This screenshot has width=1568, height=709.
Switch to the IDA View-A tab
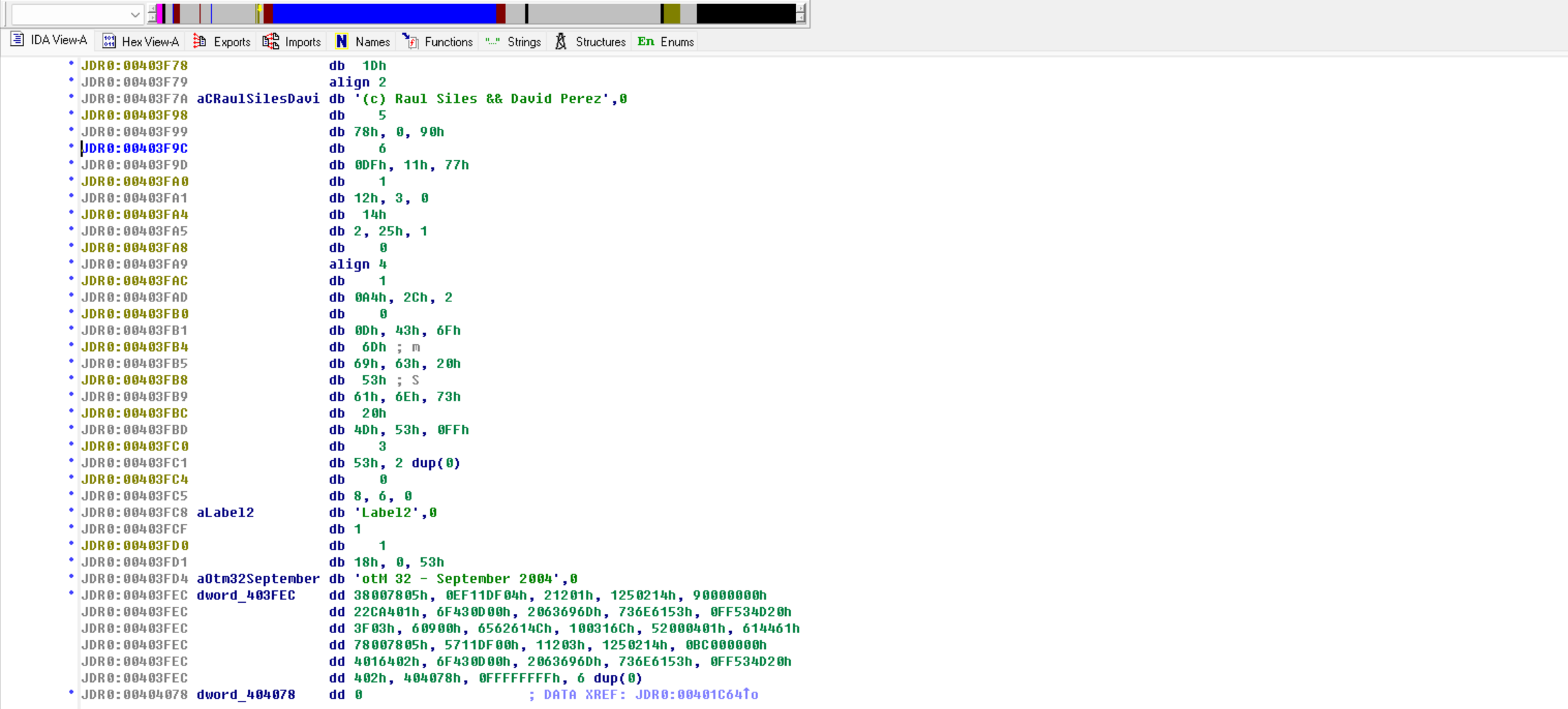click(49, 41)
